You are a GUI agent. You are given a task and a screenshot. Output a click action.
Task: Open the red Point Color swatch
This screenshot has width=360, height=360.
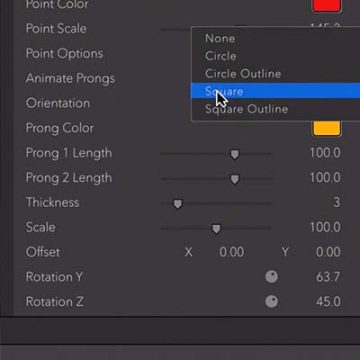[x=327, y=5]
